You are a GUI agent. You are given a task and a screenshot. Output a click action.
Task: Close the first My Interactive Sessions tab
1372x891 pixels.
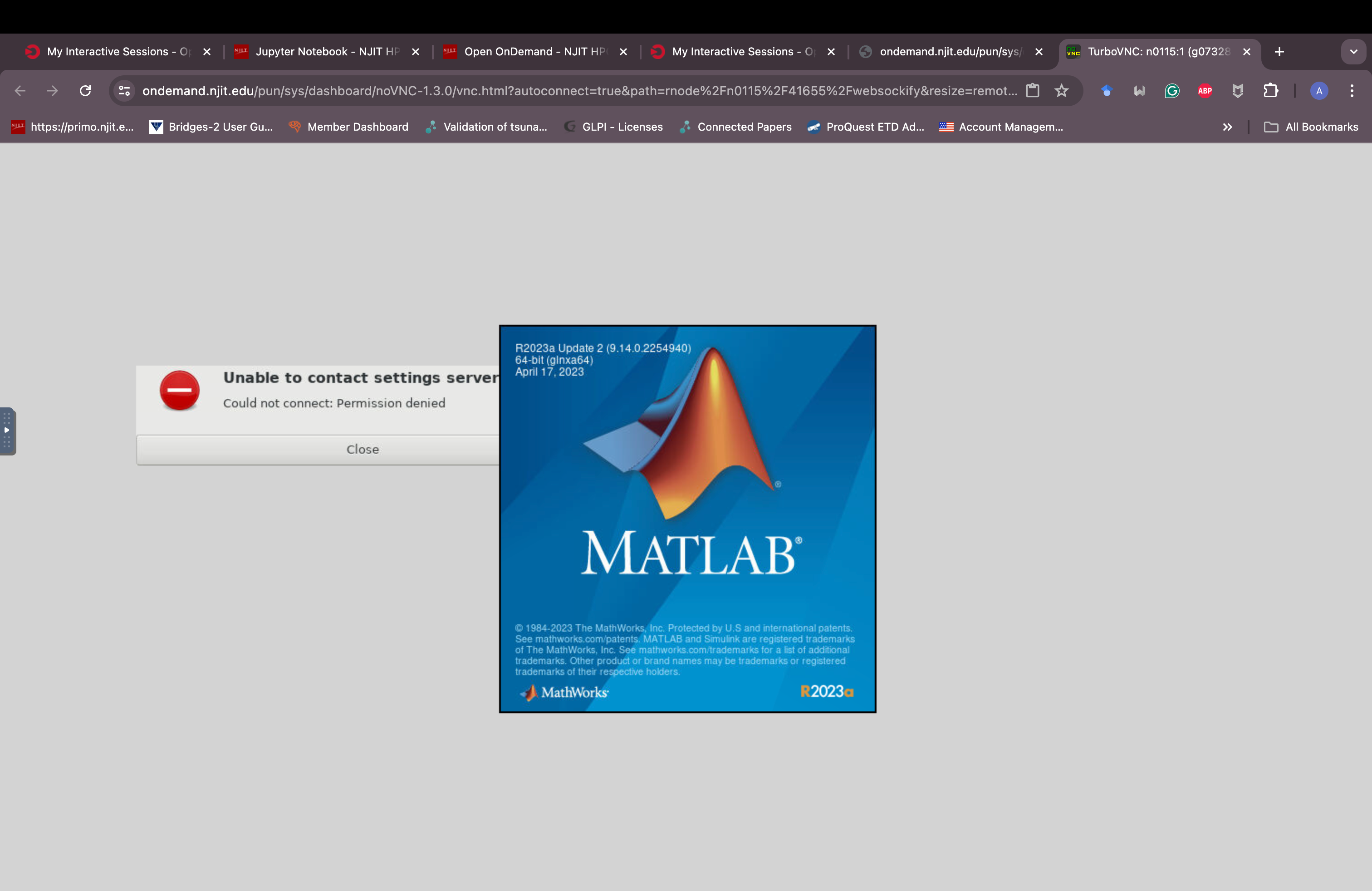coord(206,52)
